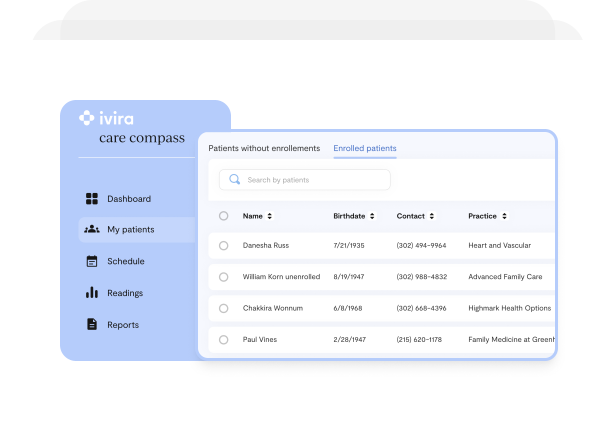615x421 pixels.
Task: Click the Dashboard grid icon
Action: click(x=92, y=199)
